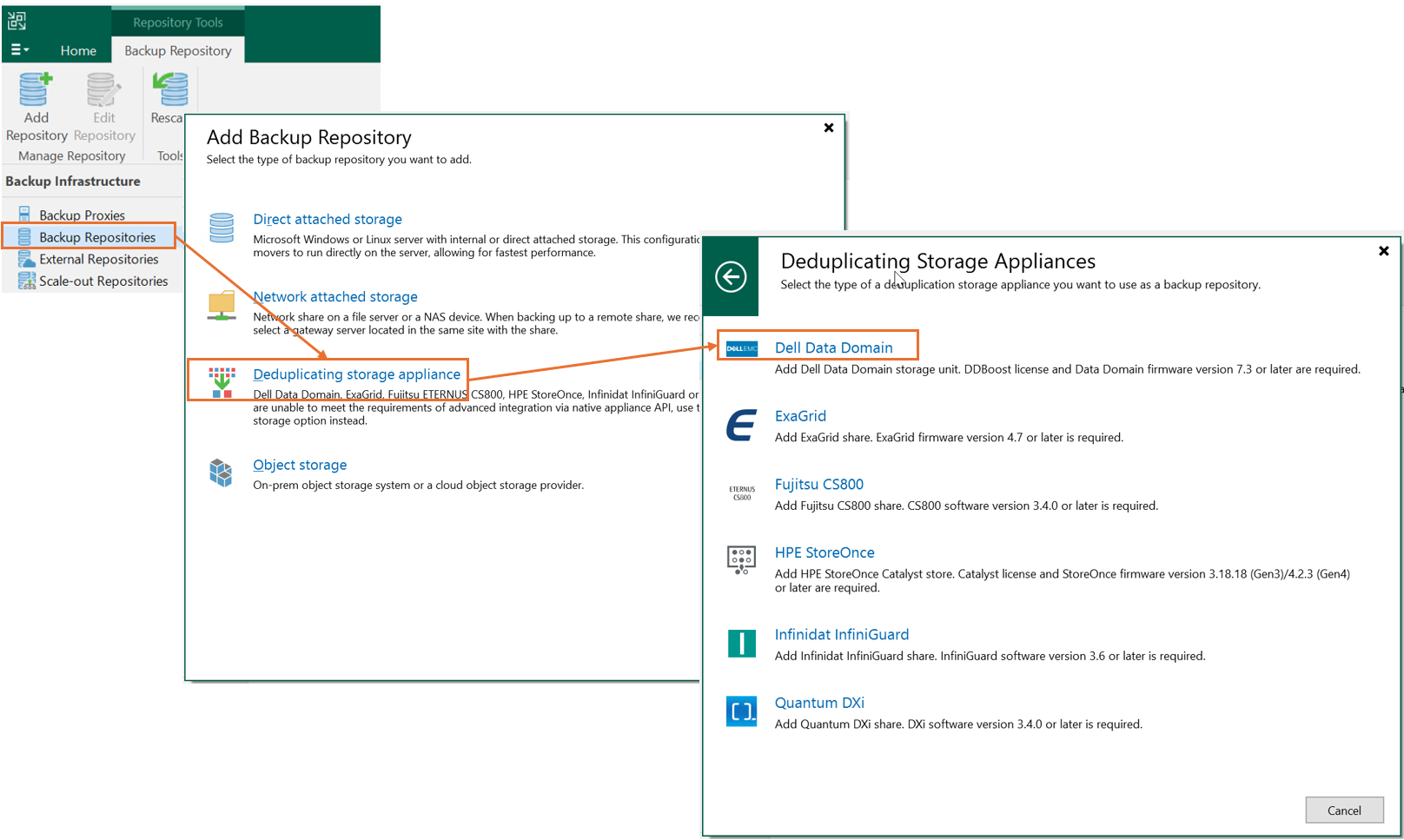Click the External Repositories tree icon
1404x840 pixels.
26,259
